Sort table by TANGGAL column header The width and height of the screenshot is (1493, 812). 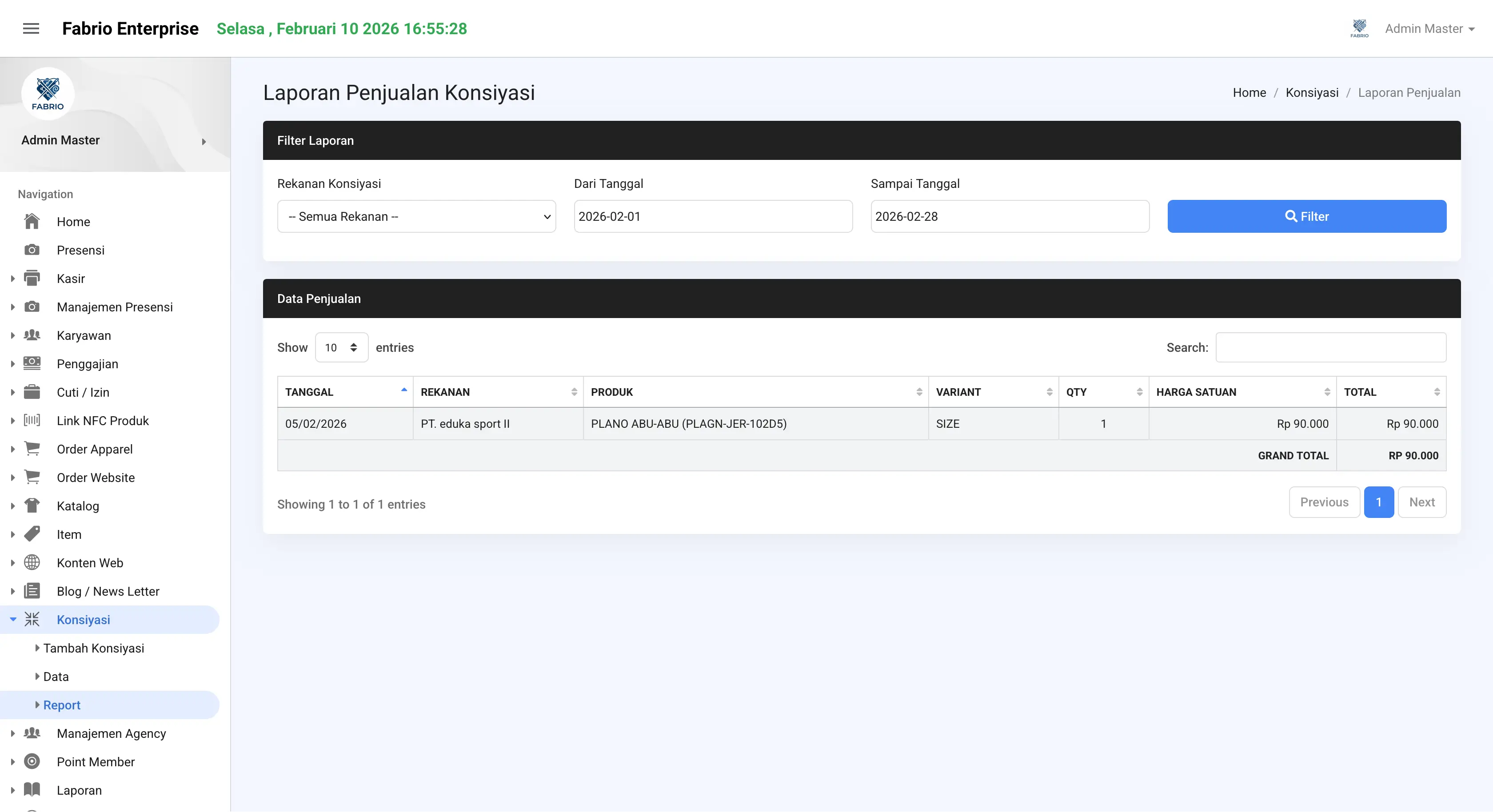(345, 392)
